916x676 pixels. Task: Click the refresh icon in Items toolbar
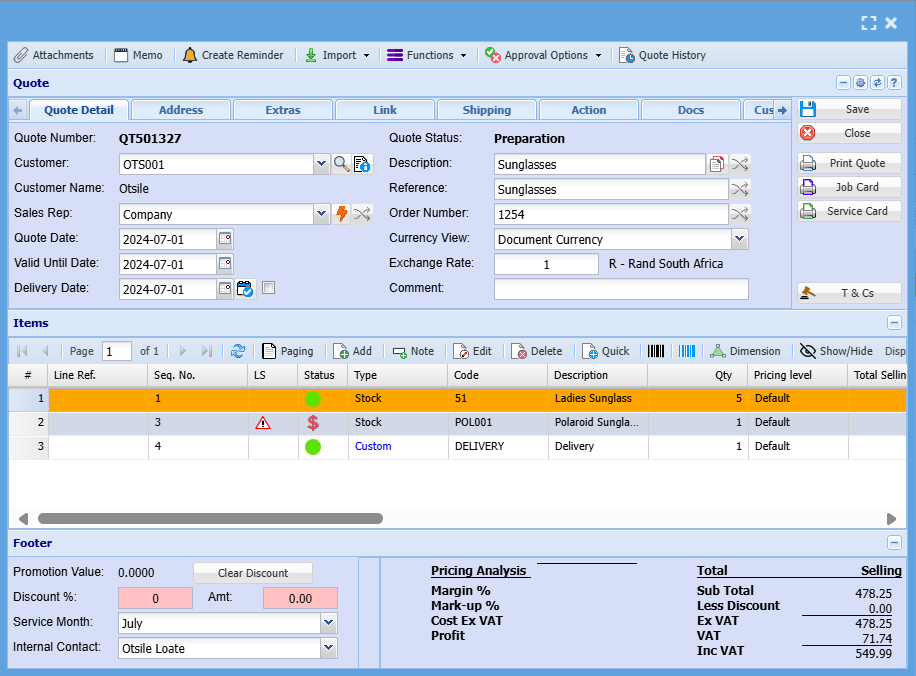[238, 351]
